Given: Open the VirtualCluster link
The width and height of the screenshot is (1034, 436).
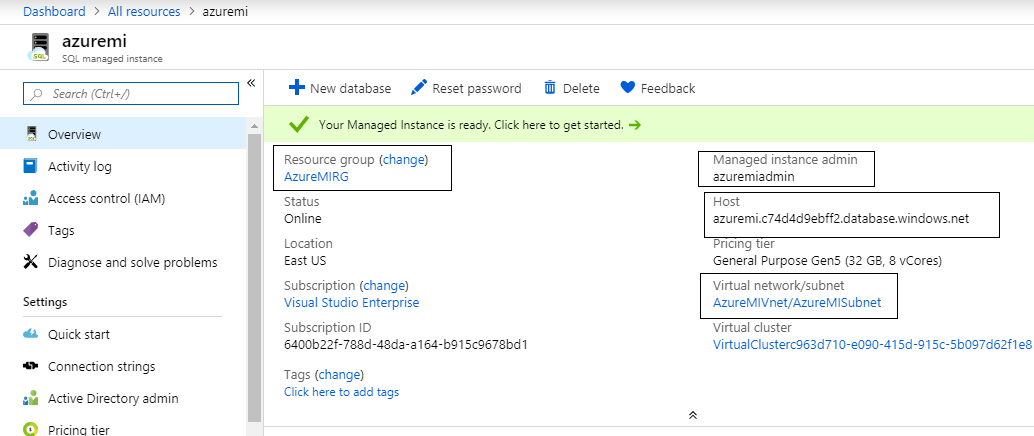Looking at the screenshot, I should [x=872, y=345].
